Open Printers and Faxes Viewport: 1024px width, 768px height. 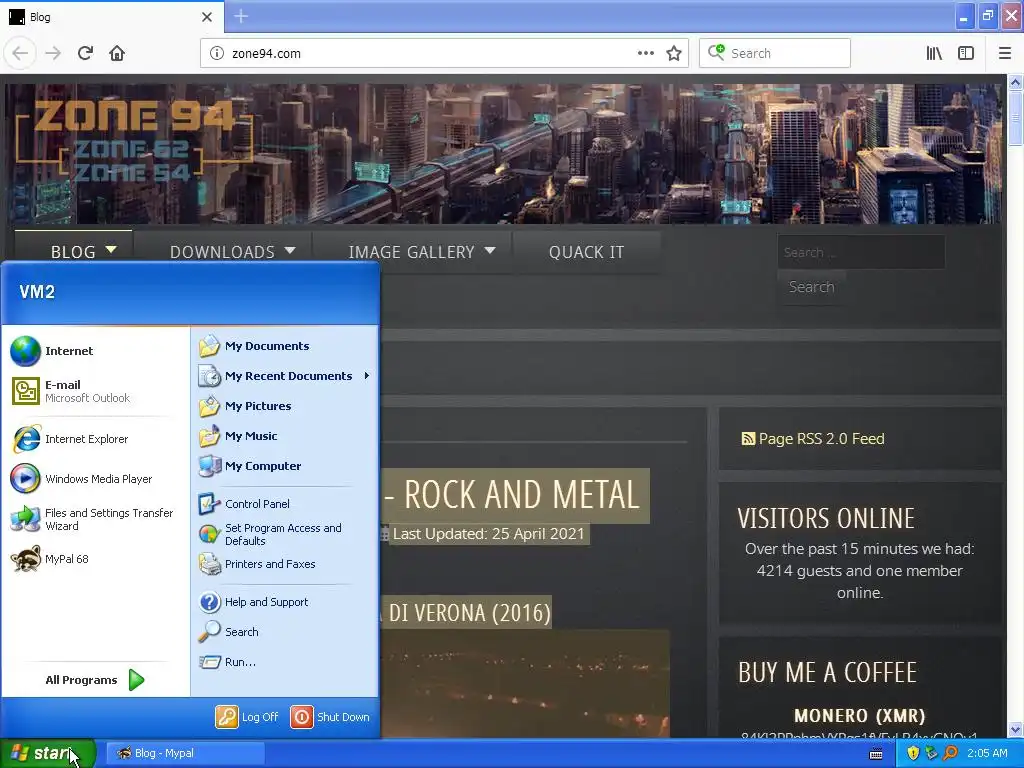click(x=284, y=564)
